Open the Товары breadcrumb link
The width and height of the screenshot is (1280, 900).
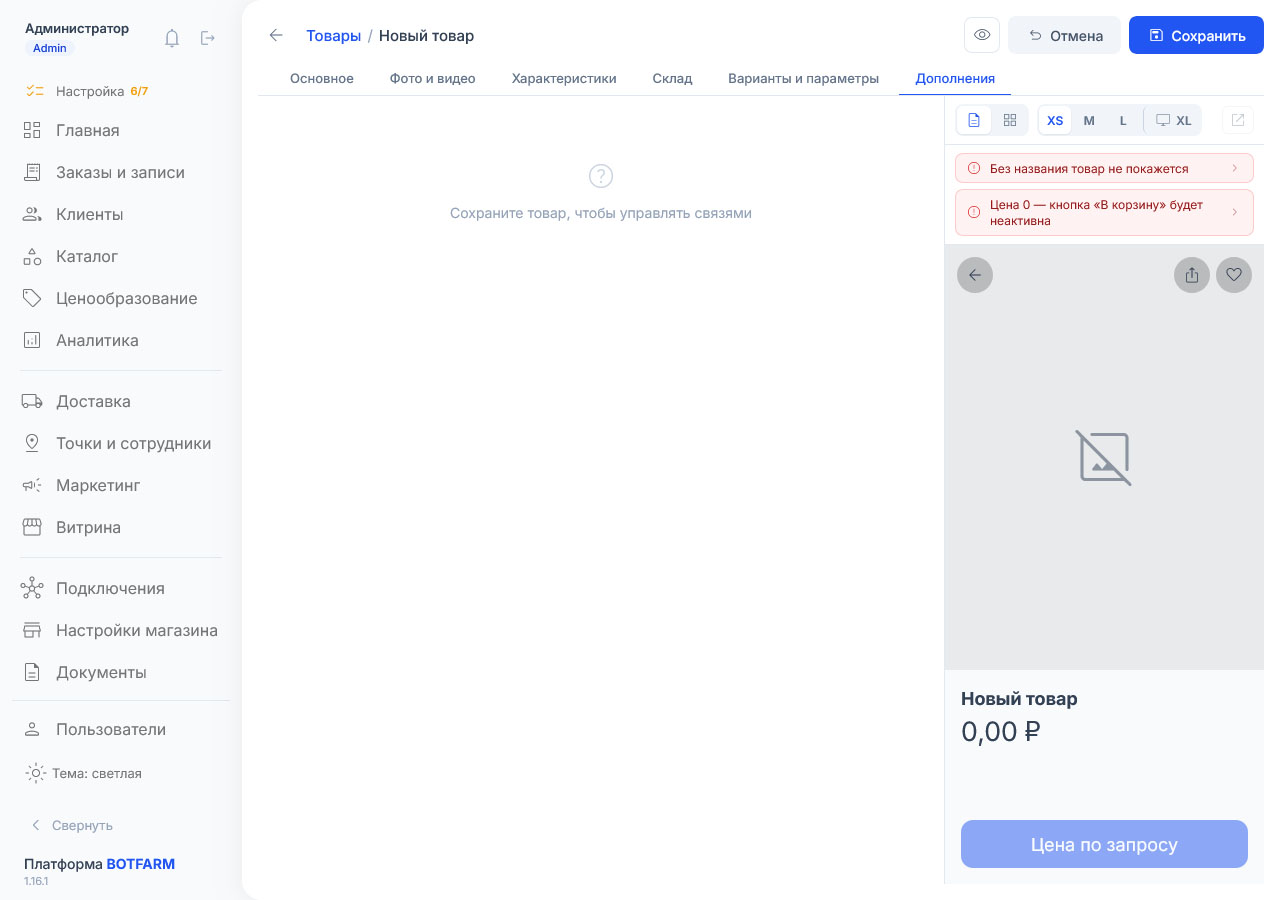tap(333, 35)
